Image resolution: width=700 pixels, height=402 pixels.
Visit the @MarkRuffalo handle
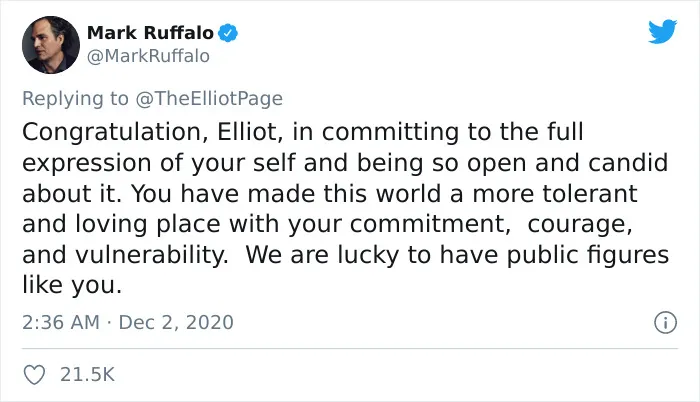pos(148,56)
